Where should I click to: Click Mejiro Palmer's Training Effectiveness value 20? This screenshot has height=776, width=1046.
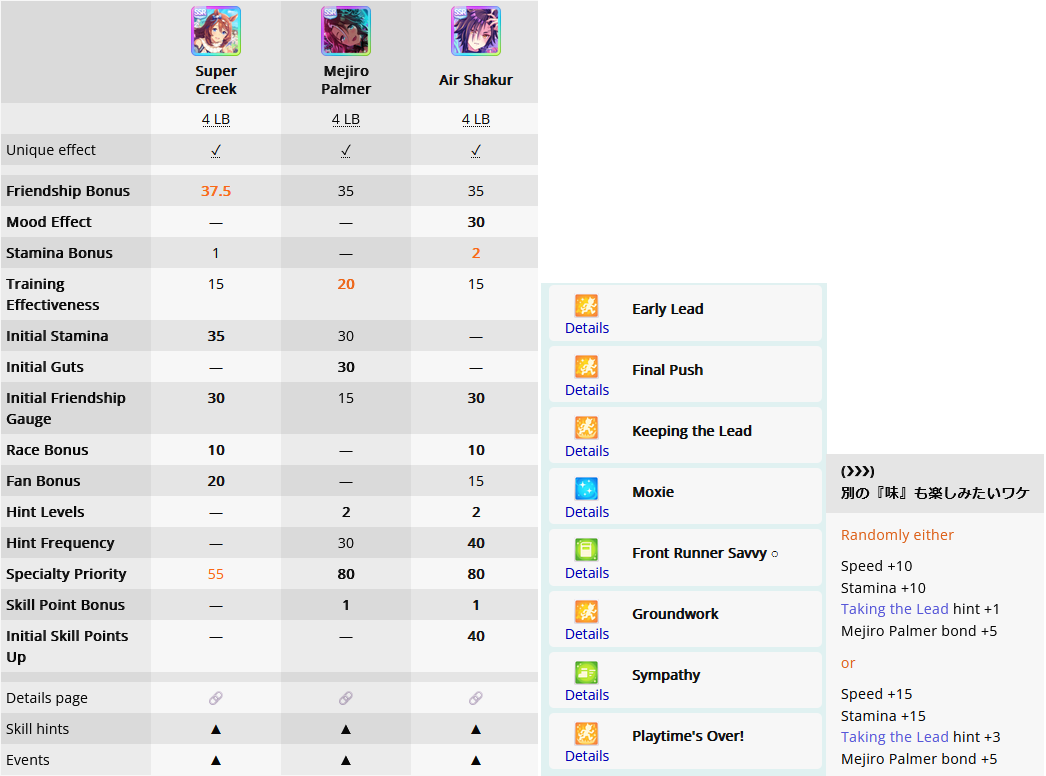point(346,284)
